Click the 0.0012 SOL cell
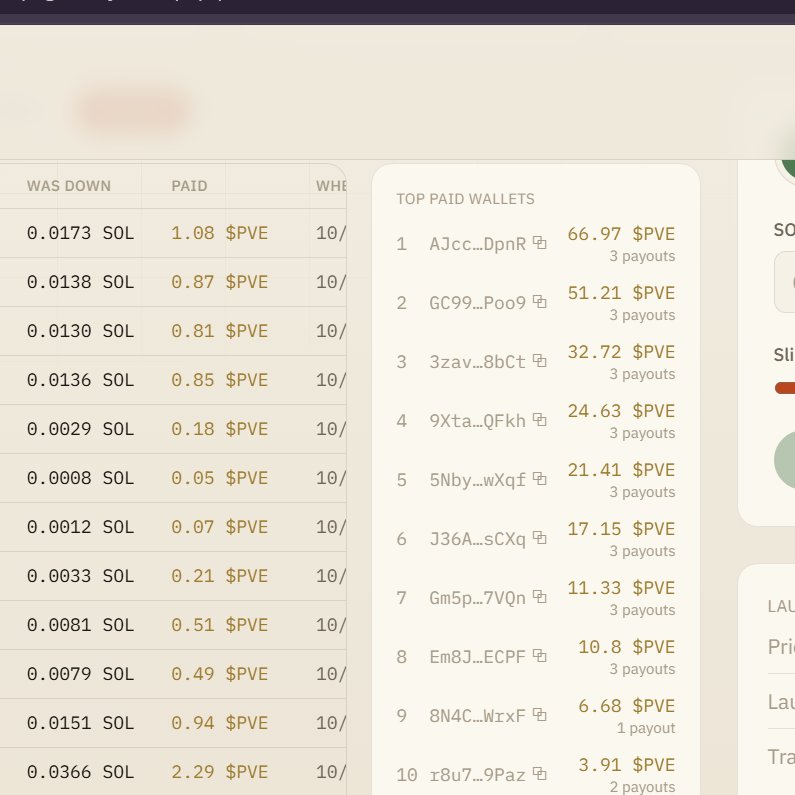Screen dimensions: 795x795 click(x=81, y=527)
